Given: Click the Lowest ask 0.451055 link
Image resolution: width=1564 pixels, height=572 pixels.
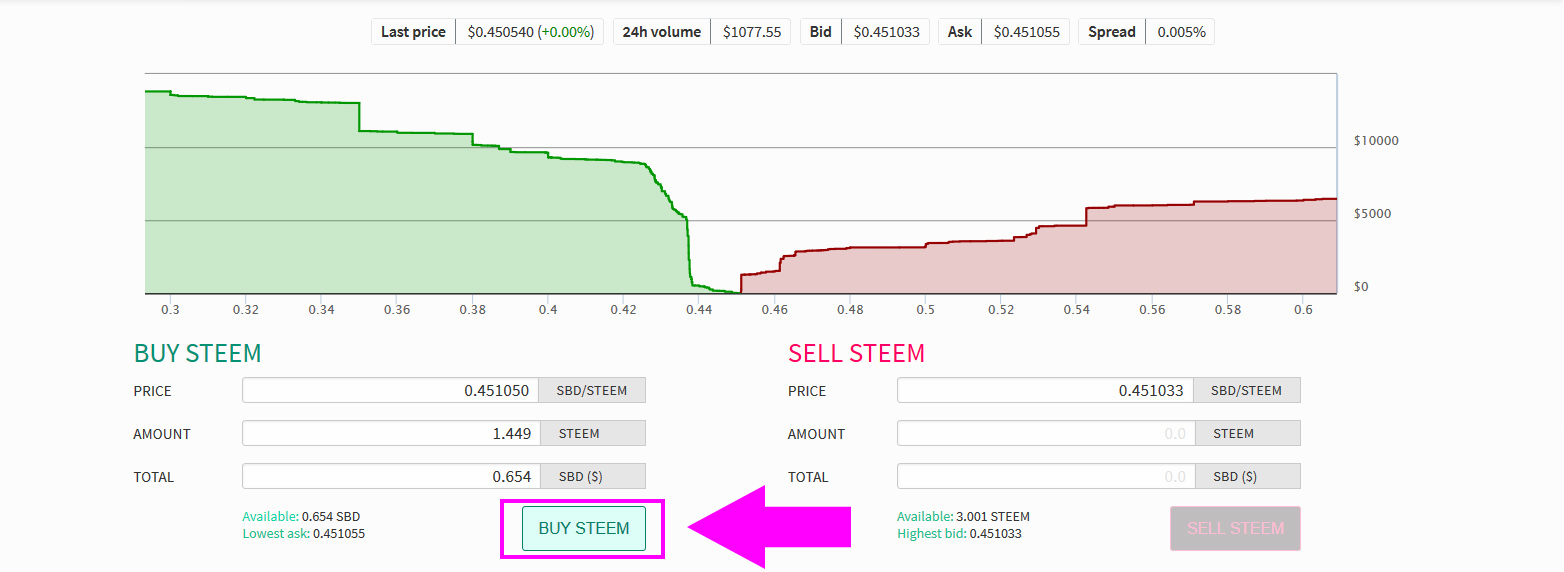Looking at the screenshot, I should coord(304,533).
